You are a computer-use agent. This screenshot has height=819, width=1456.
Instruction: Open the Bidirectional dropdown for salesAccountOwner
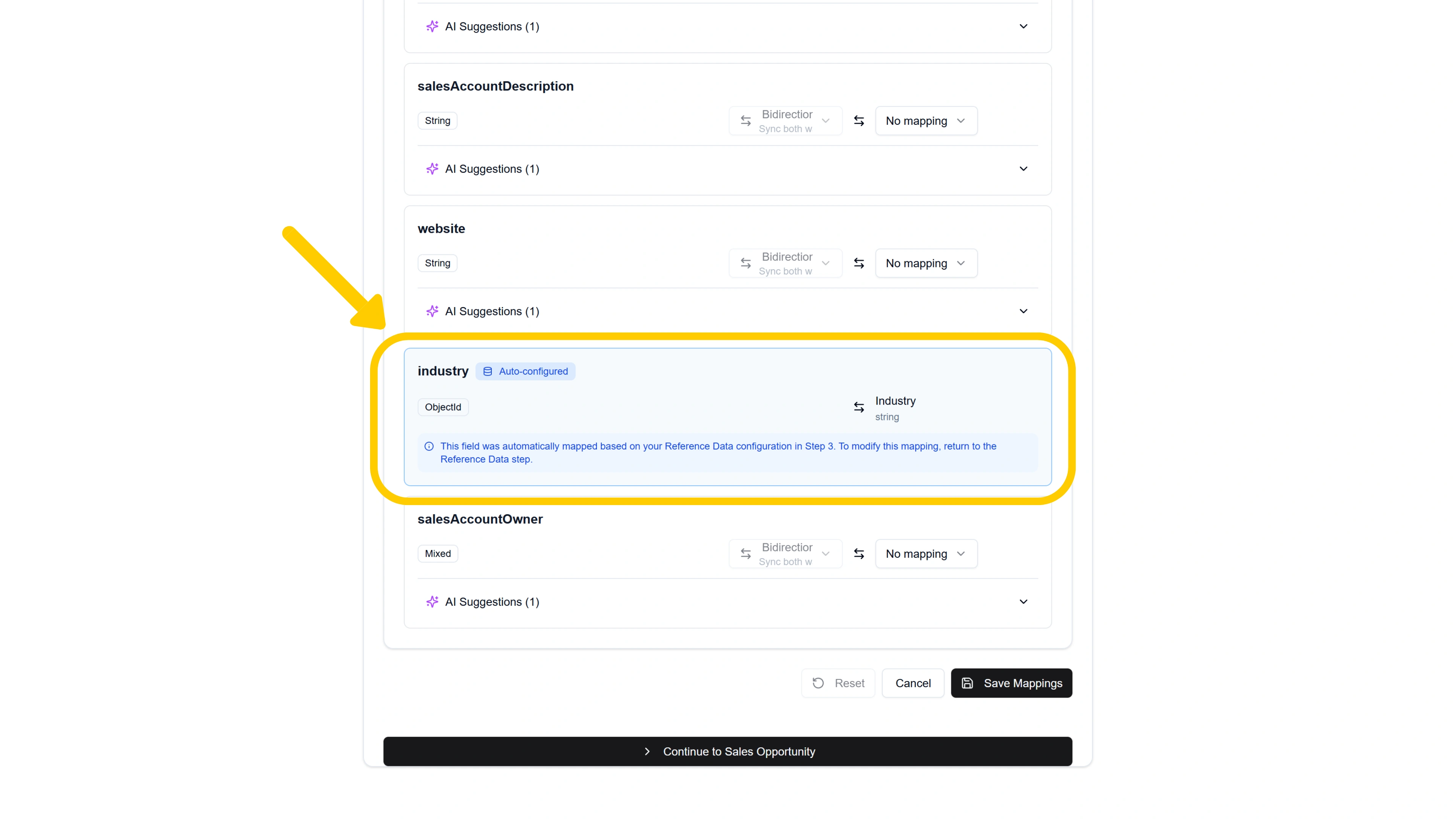(785, 554)
